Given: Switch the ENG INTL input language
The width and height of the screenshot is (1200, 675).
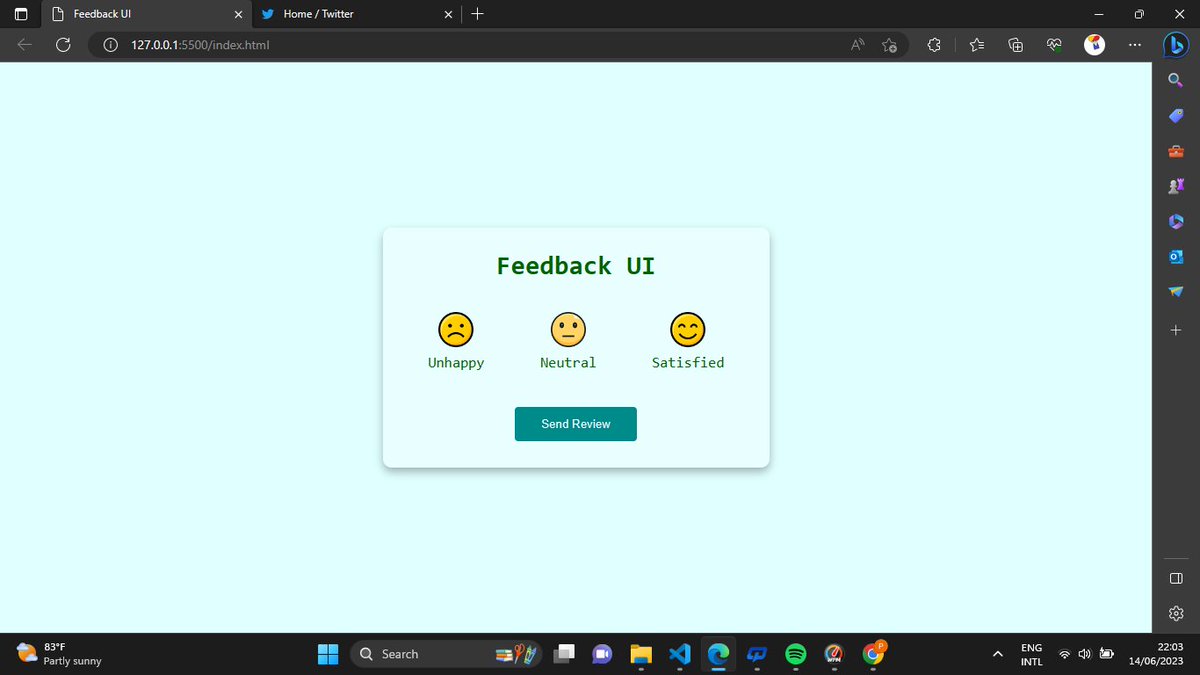Looking at the screenshot, I should point(1032,654).
